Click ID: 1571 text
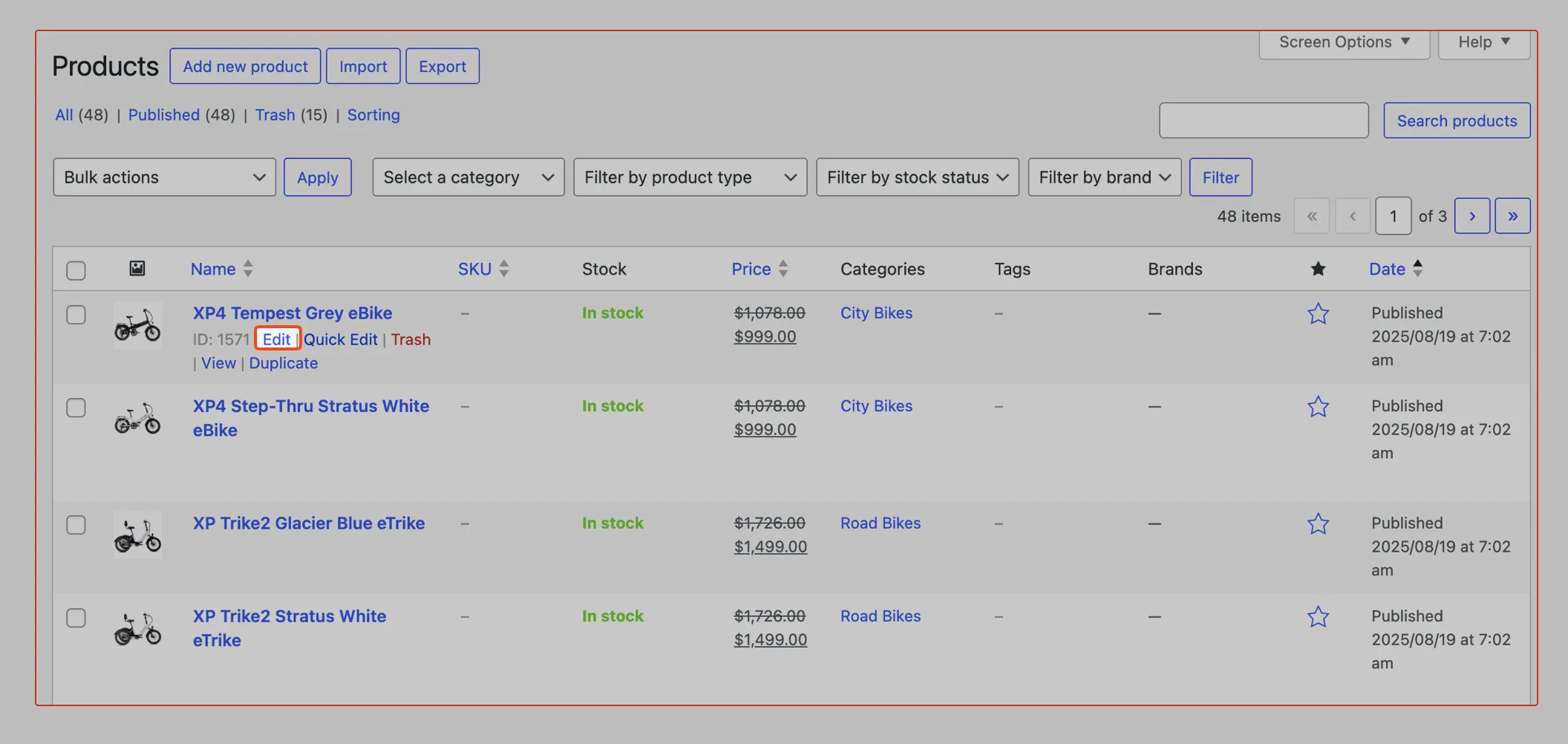 pos(220,339)
